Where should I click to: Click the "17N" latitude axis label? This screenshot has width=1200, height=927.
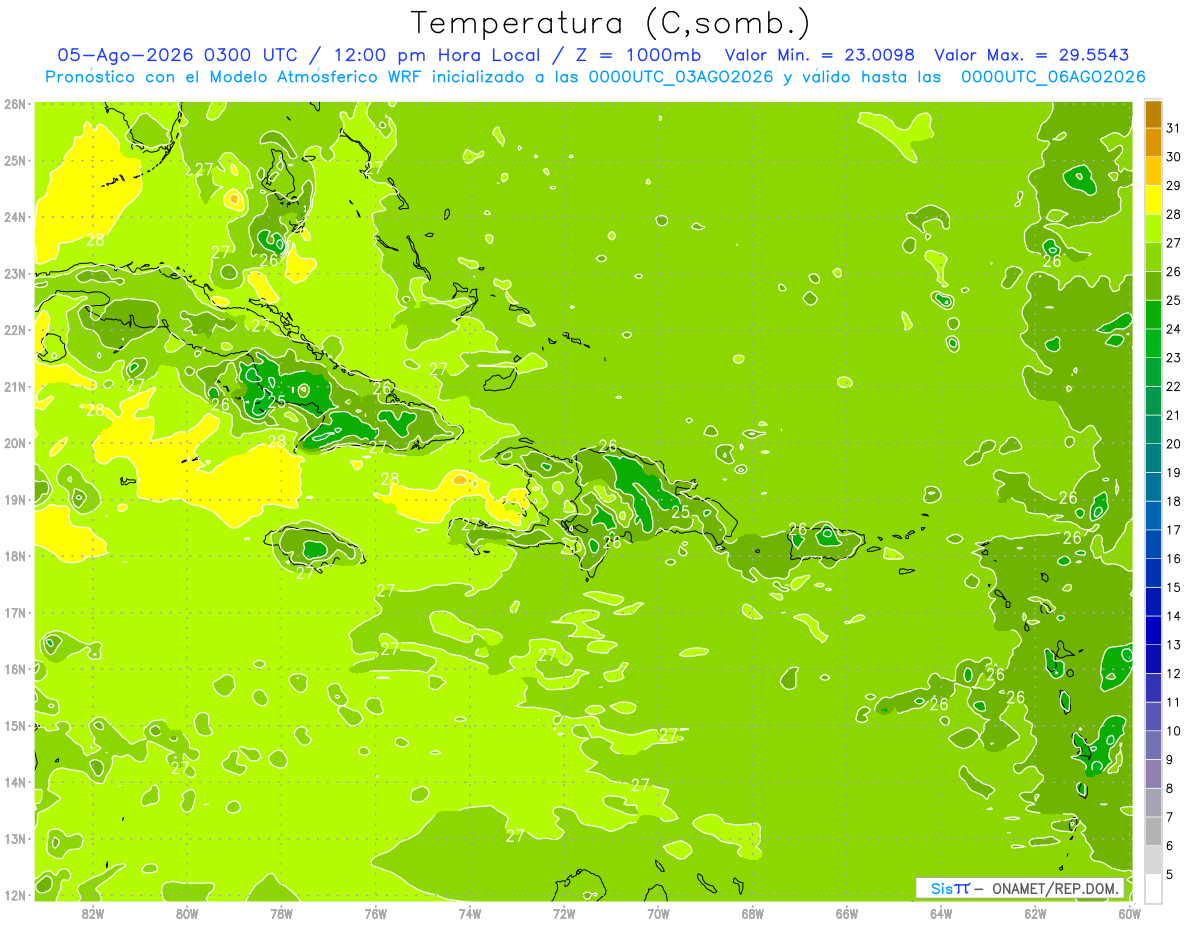(x=15, y=613)
